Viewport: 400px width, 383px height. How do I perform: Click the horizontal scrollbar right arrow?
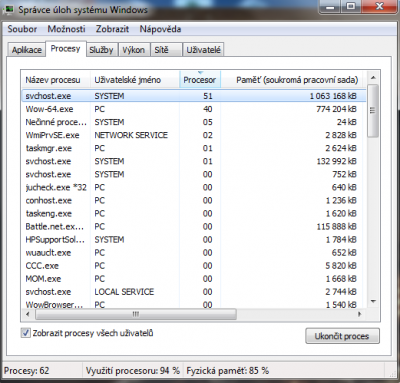(360, 314)
